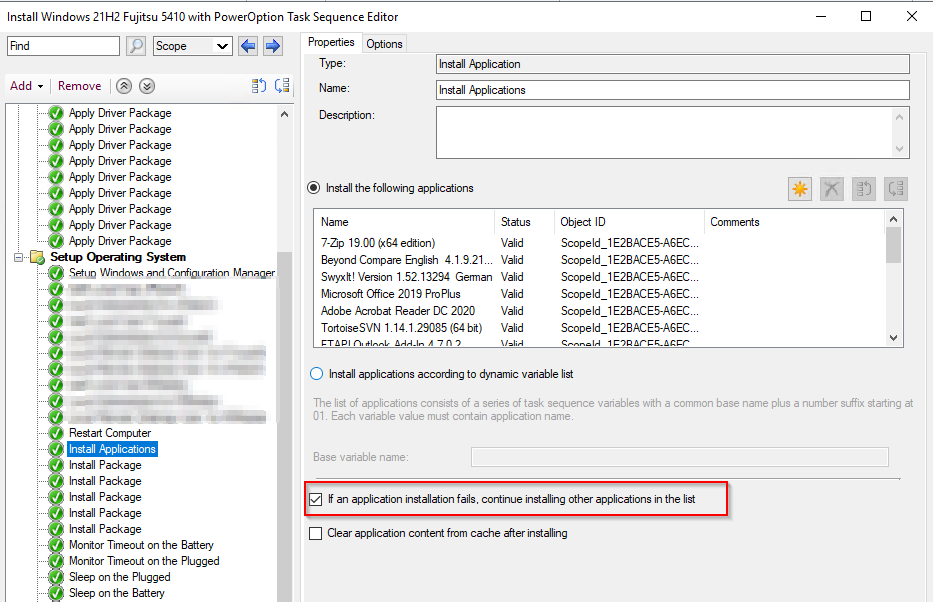The width and height of the screenshot is (933, 602).
Task: Click up arrow of task tree scrollbar
Action: point(284,114)
